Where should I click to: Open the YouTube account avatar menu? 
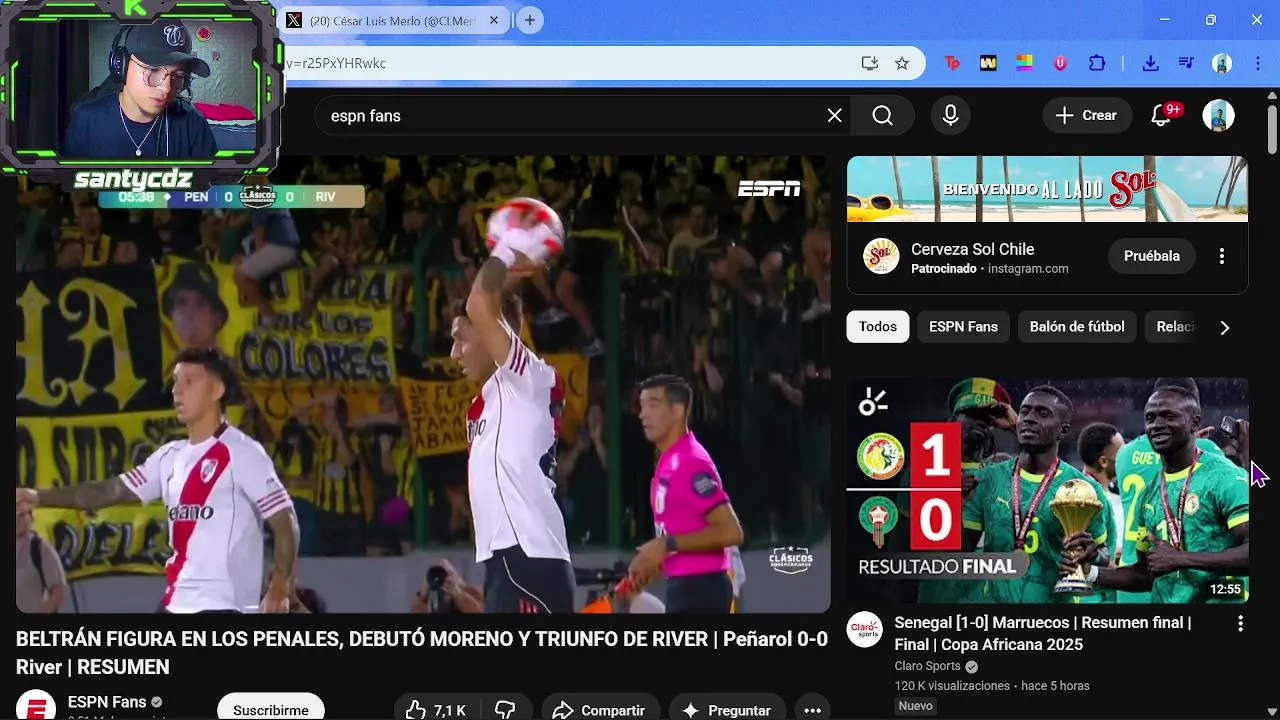point(1218,116)
